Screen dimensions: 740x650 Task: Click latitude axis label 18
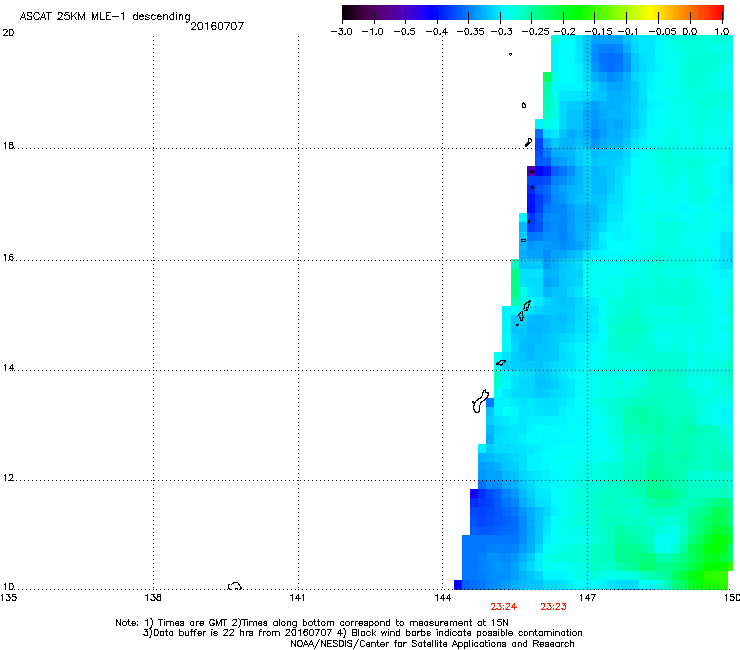coord(8,145)
